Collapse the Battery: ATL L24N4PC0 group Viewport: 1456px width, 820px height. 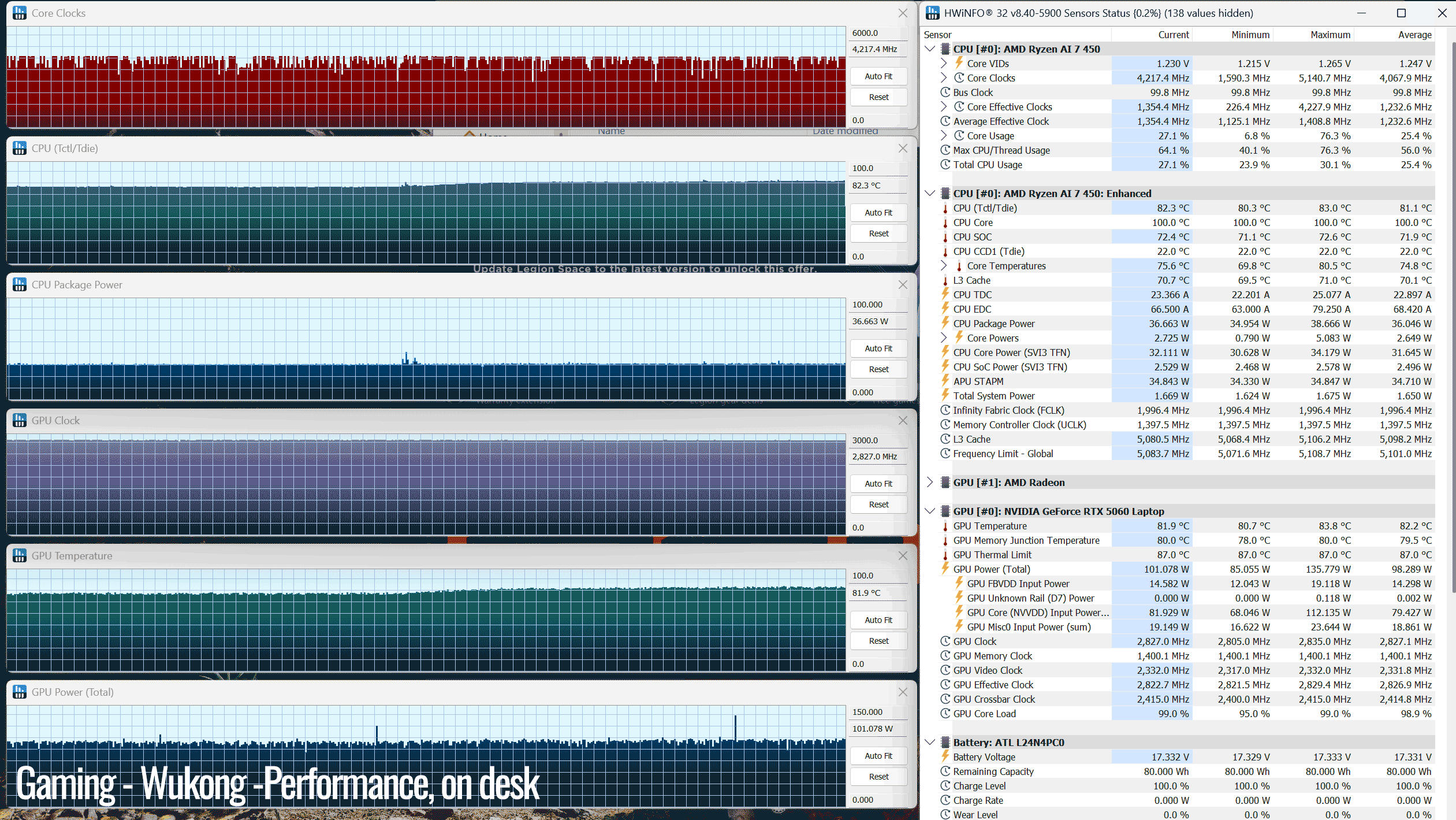[930, 743]
